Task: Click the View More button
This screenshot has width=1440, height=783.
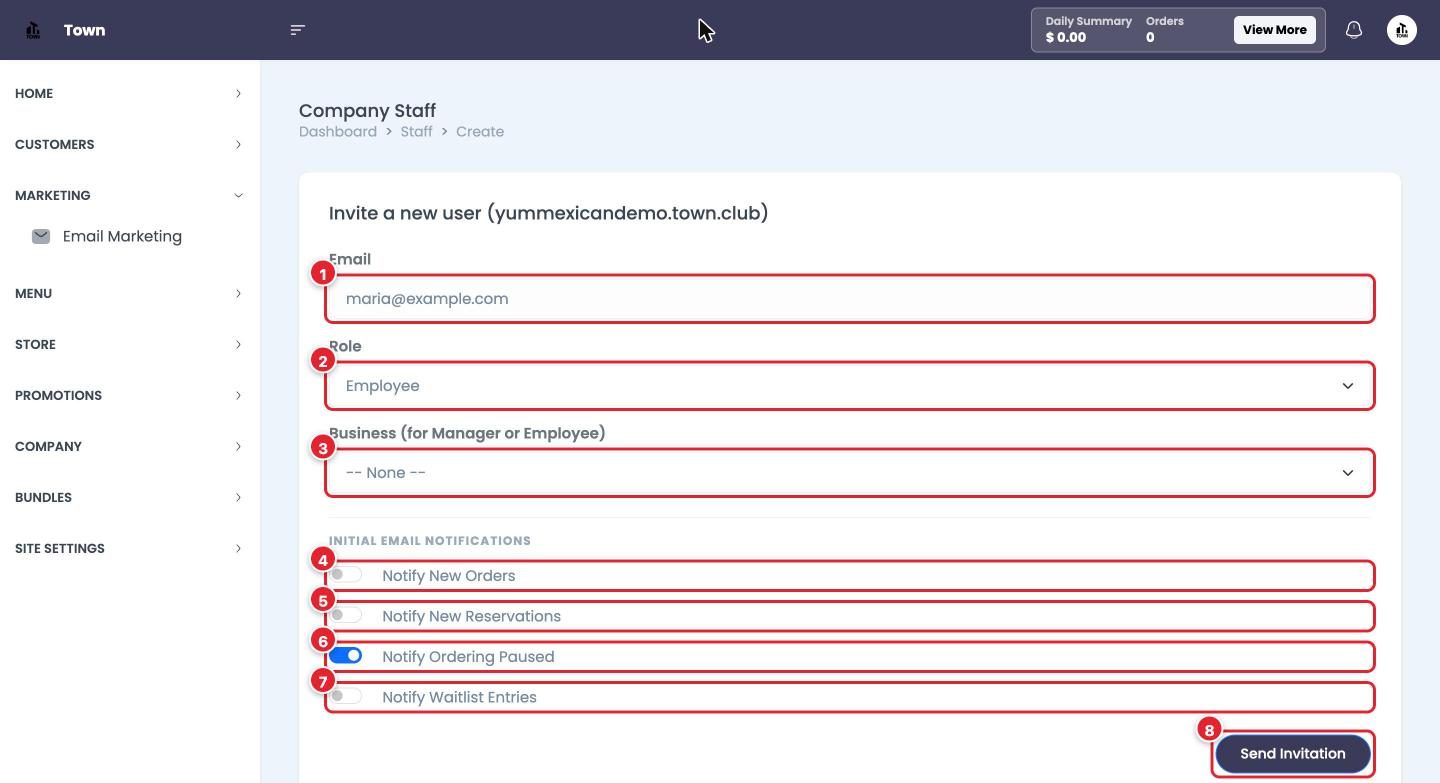Action: pyautogui.click(x=1274, y=30)
